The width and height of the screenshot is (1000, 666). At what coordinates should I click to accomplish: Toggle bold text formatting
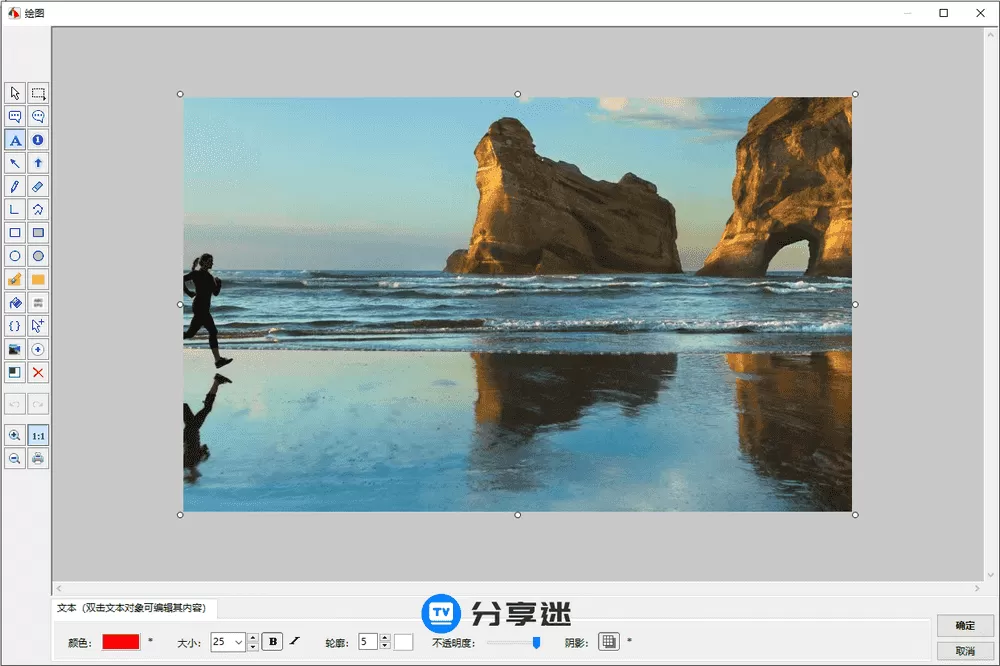pos(272,641)
